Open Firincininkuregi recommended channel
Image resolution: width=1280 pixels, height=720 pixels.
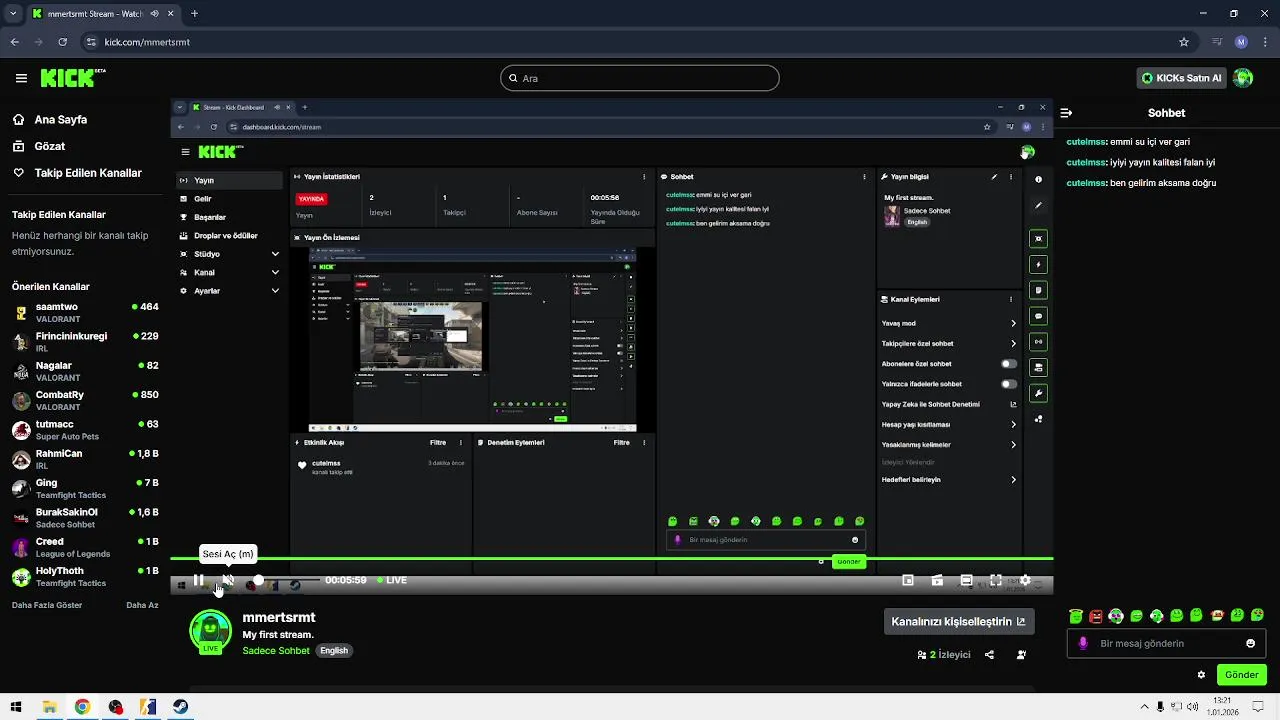[x=85, y=342]
